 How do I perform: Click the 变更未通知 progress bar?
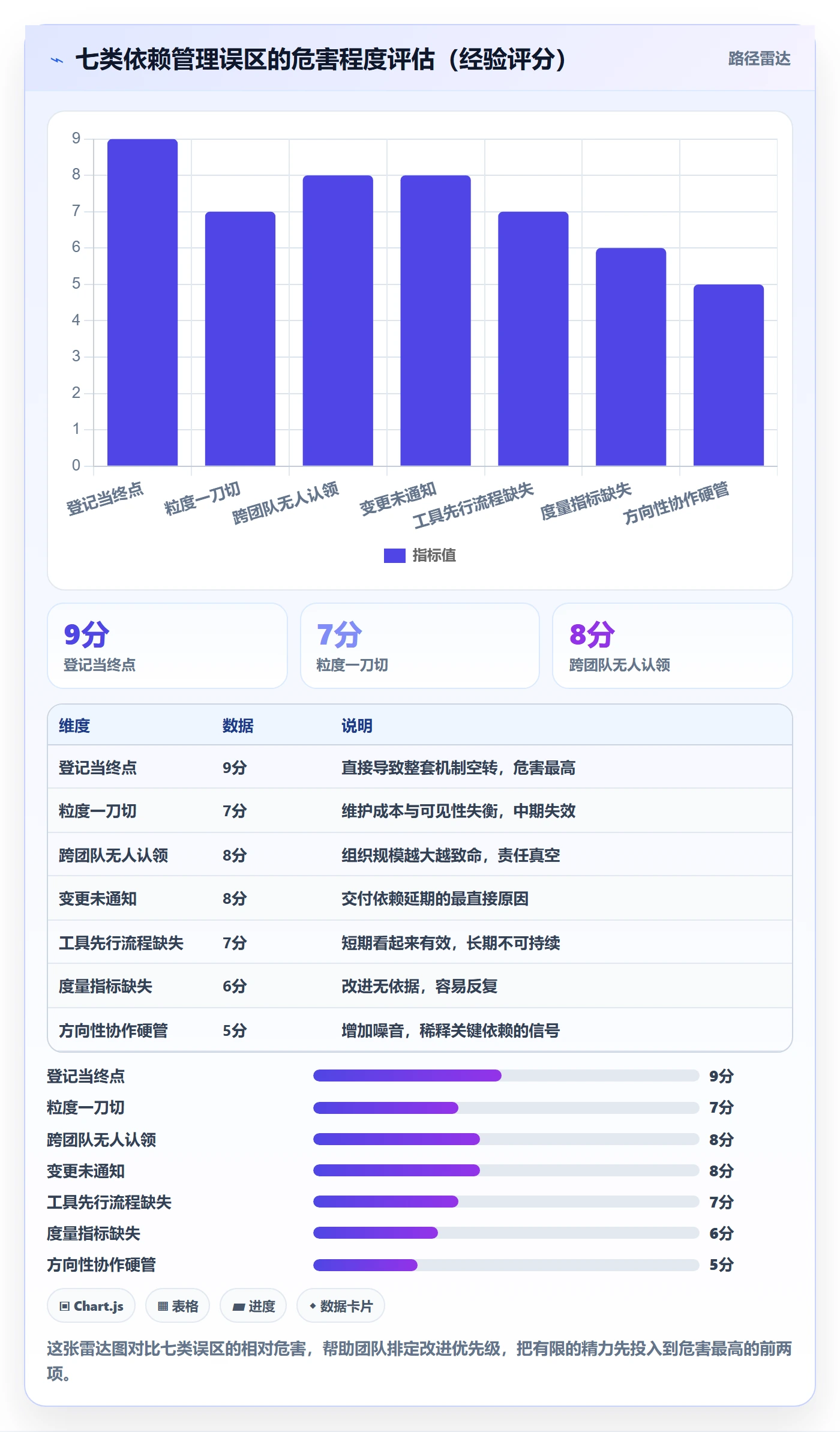pyautogui.click(x=506, y=1170)
